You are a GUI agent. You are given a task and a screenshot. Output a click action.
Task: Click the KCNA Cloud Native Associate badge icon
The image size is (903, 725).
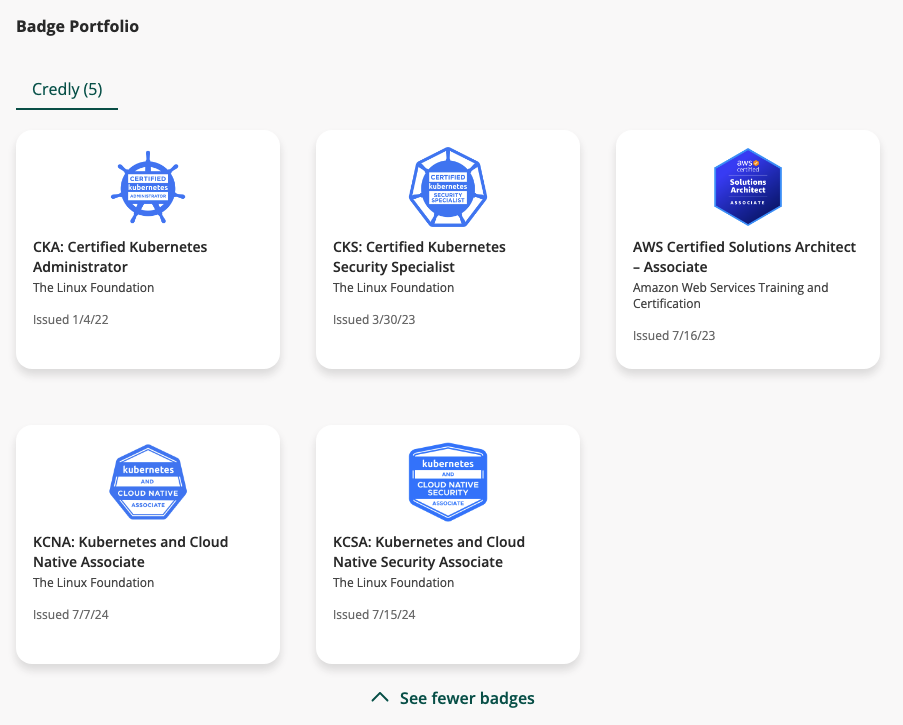point(148,483)
